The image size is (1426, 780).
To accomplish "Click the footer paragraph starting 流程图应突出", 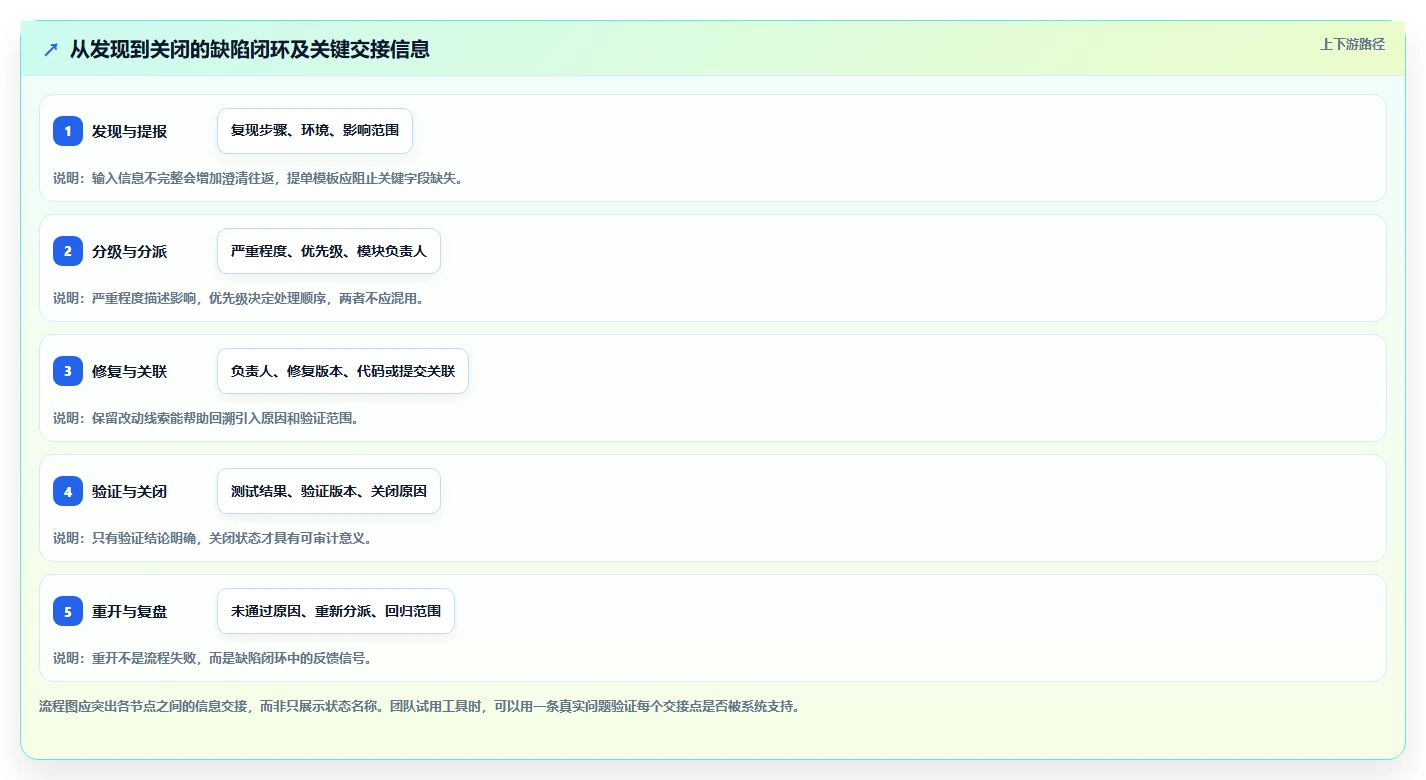I will click(x=420, y=706).
